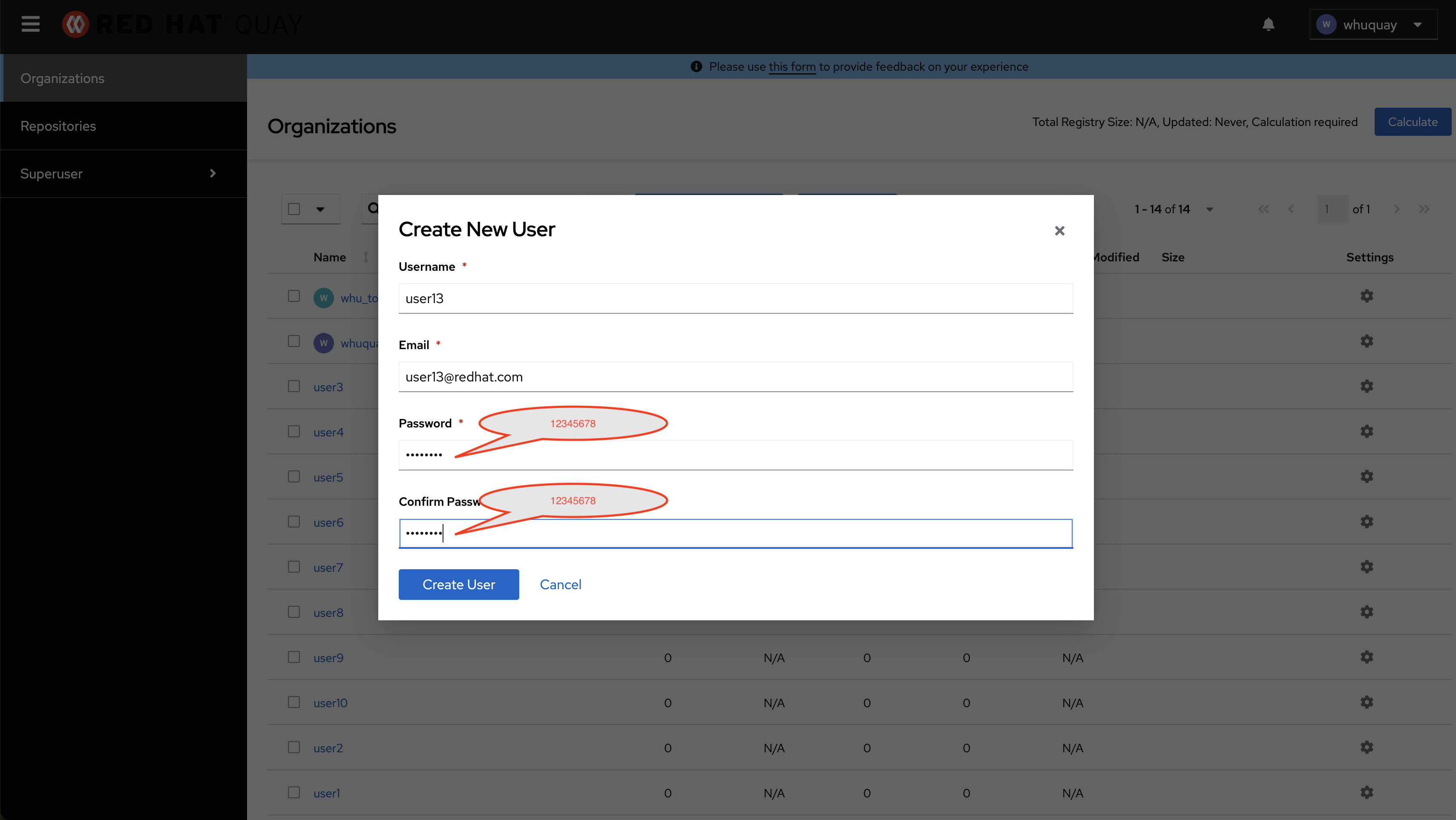Click the info icon in feedback banner
This screenshot has height=820, width=1456.
click(696, 67)
